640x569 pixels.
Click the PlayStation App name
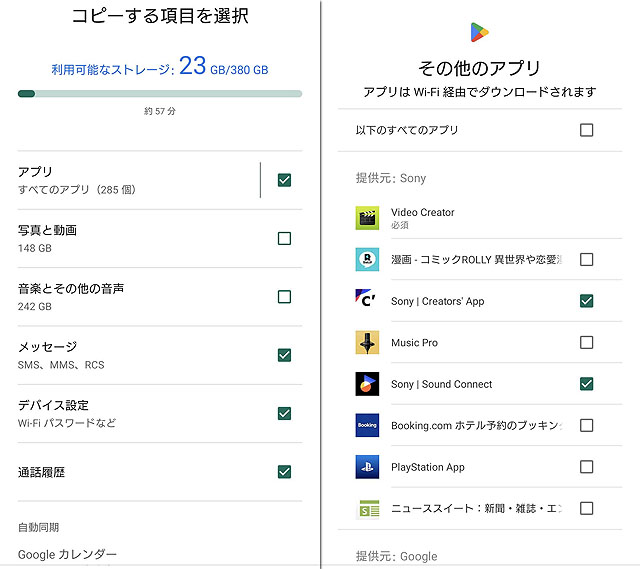point(428,467)
